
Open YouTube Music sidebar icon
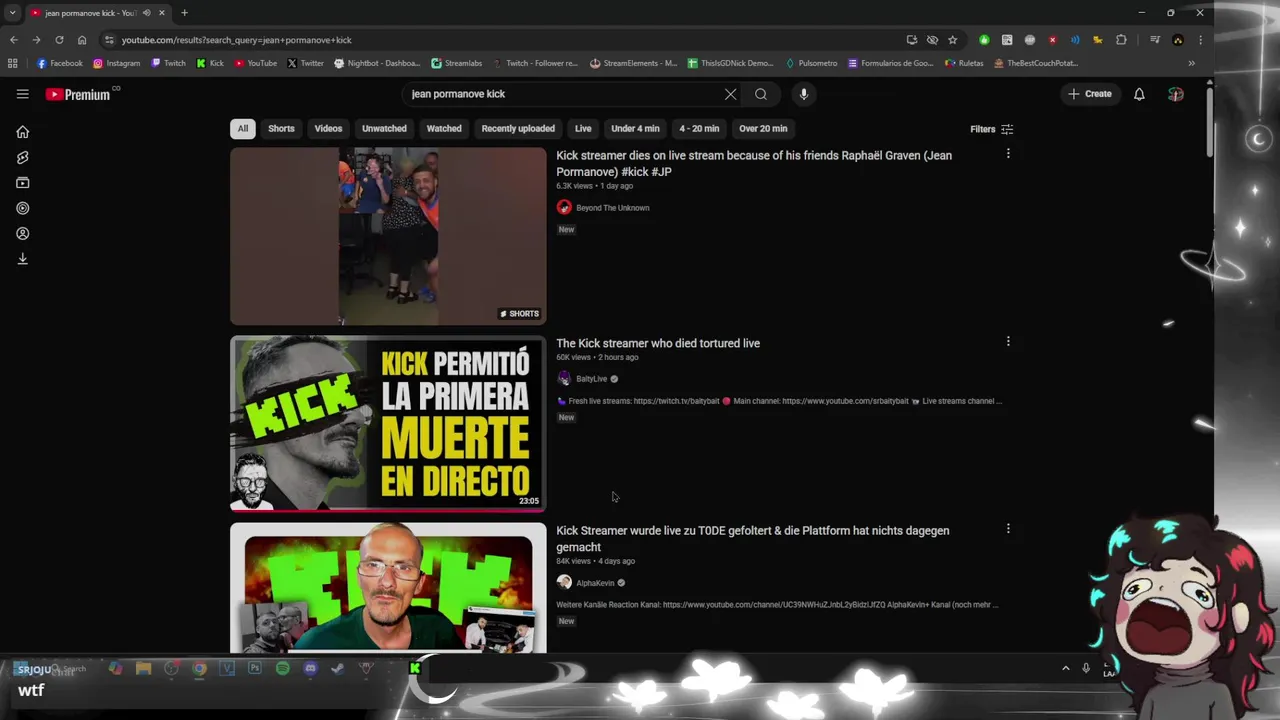point(22,208)
